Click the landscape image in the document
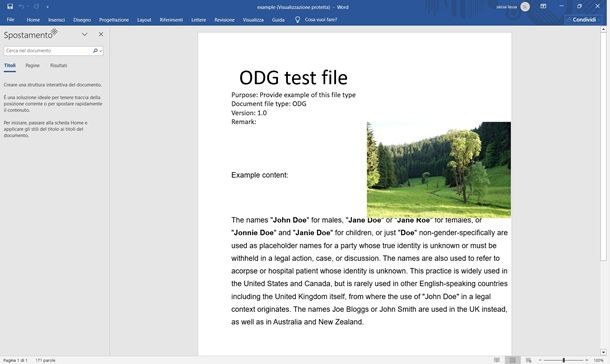Viewport: 610px width, 364px height. click(439, 169)
